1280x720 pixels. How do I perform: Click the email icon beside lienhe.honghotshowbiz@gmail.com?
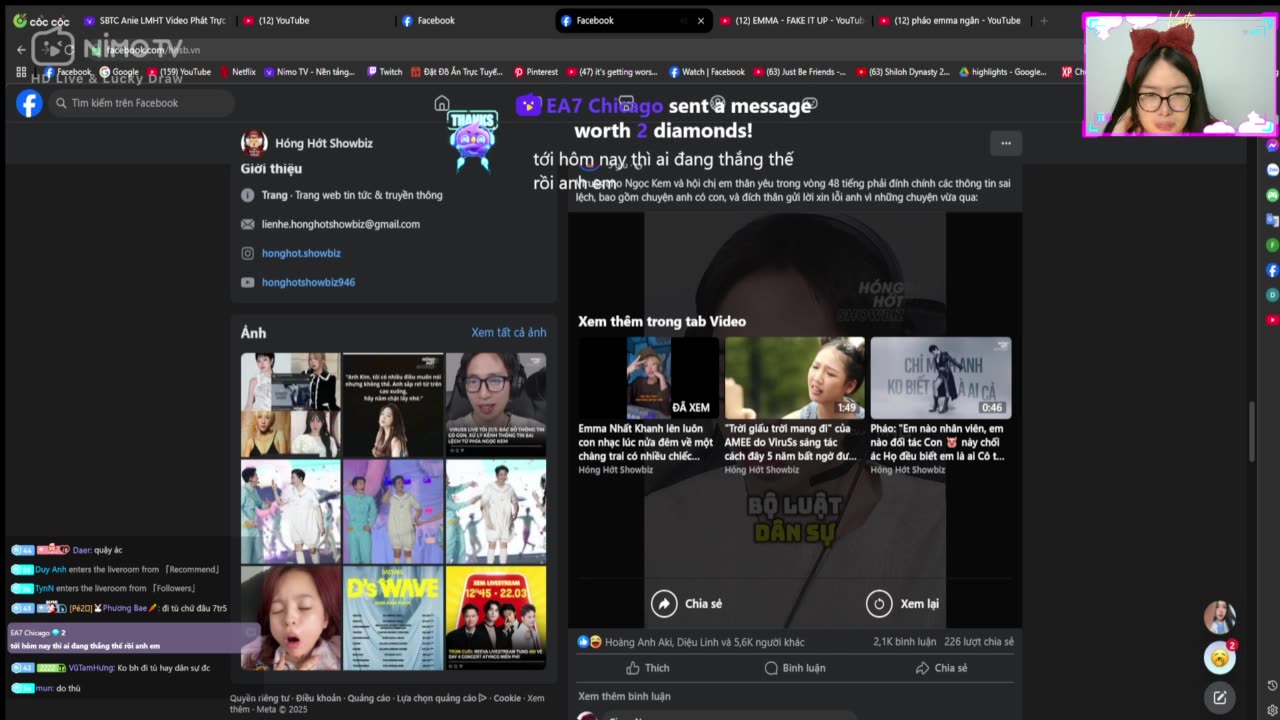pos(247,224)
